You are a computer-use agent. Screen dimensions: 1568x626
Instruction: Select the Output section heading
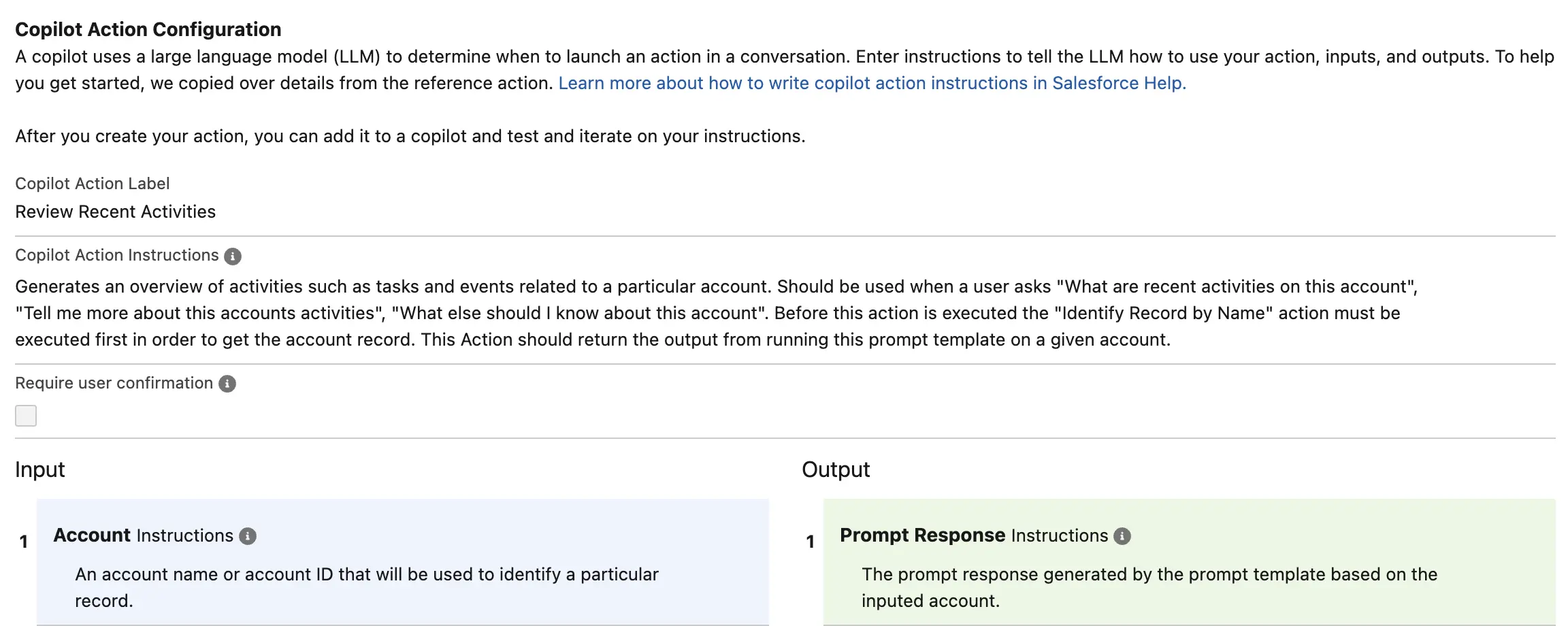click(836, 469)
